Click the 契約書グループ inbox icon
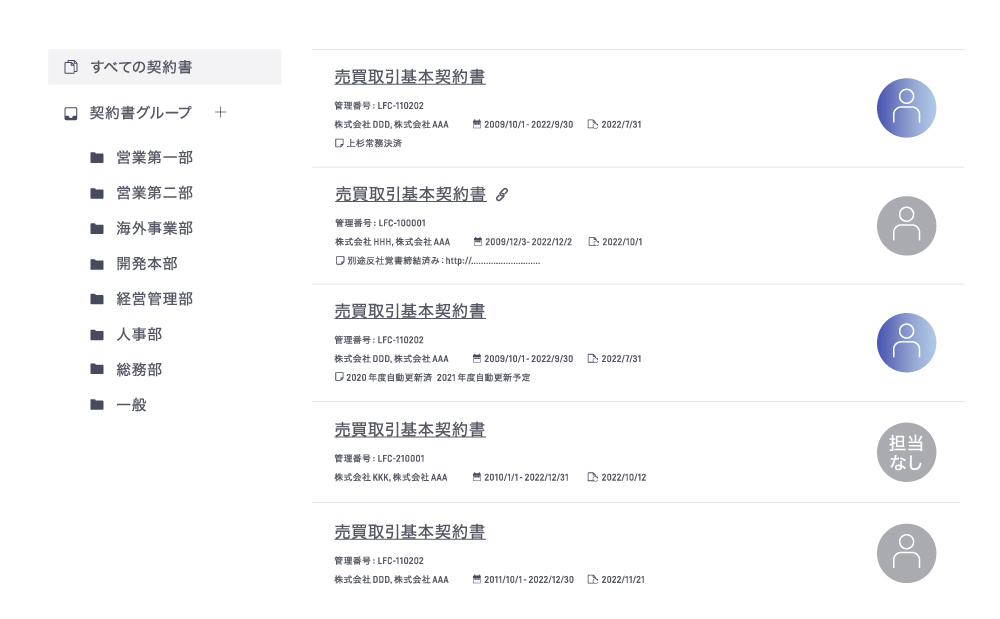Viewport: 1000px width, 619px height. point(71,114)
